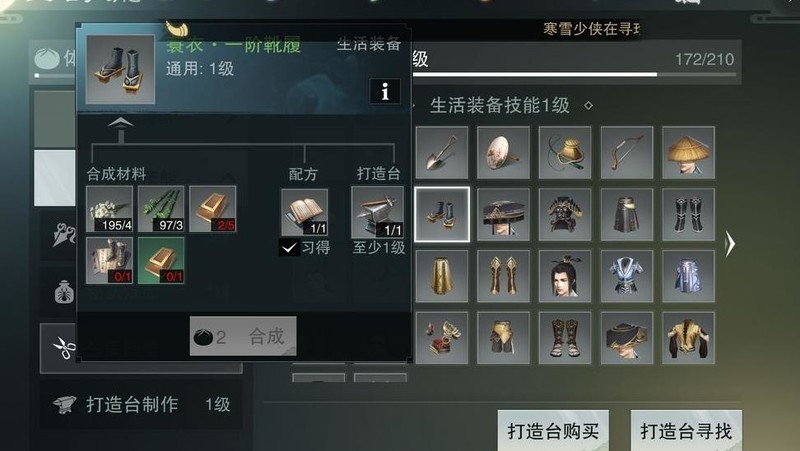Pick the blue robe armor icon

coord(627,276)
